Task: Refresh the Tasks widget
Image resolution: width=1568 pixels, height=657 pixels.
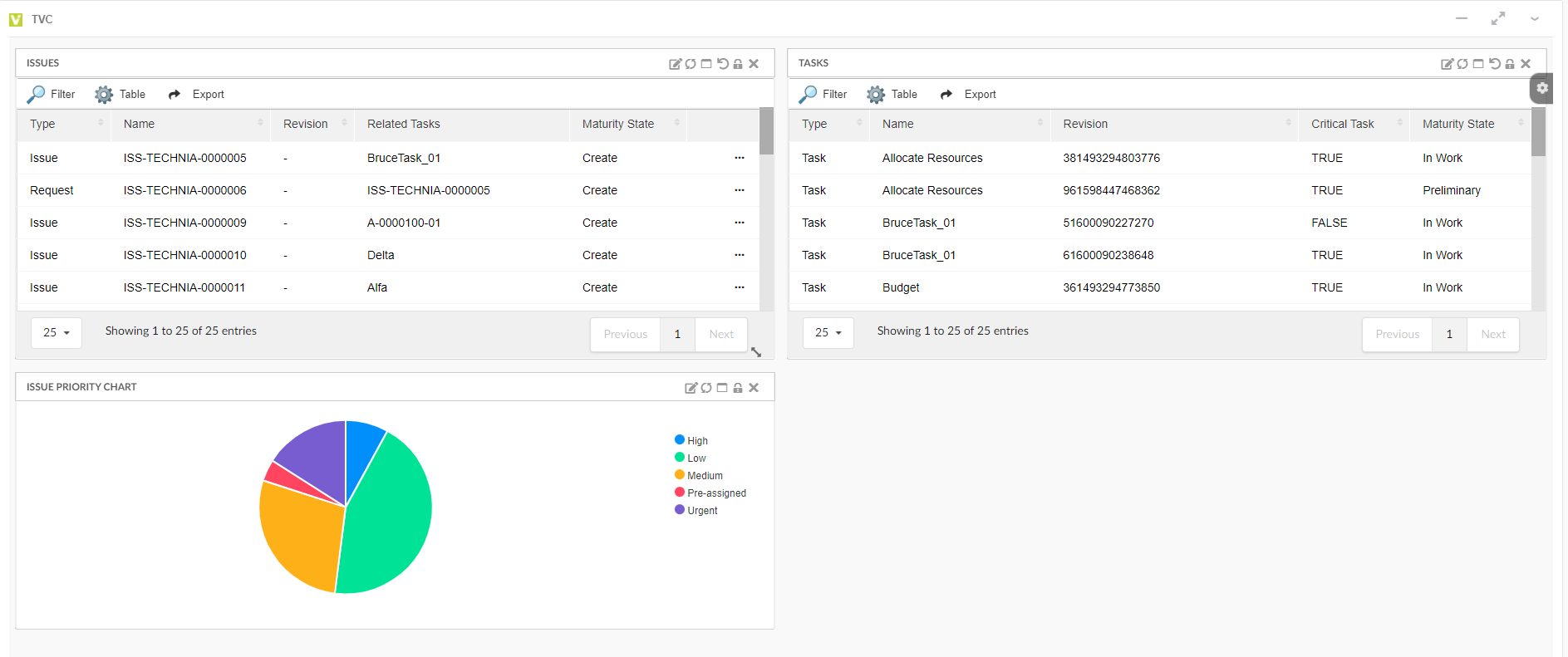Action: (1462, 64)
